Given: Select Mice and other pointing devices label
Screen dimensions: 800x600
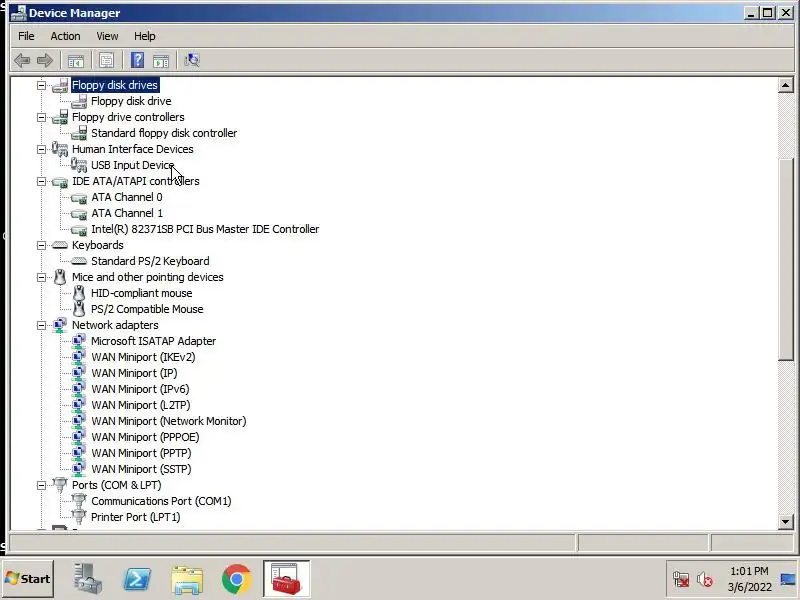Looking at the screenshot, I should 147,277.
